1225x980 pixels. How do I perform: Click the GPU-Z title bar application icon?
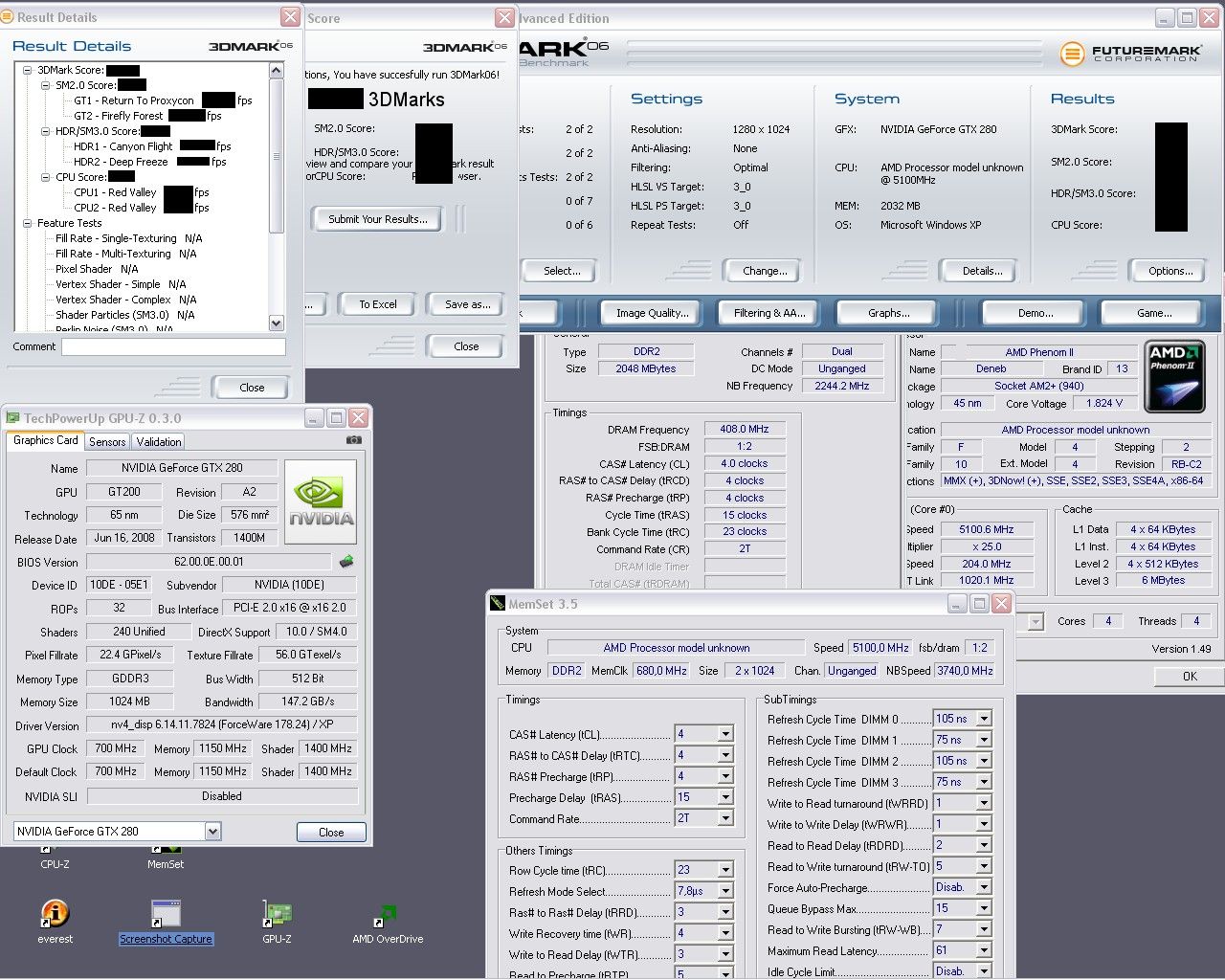point(13,418)
